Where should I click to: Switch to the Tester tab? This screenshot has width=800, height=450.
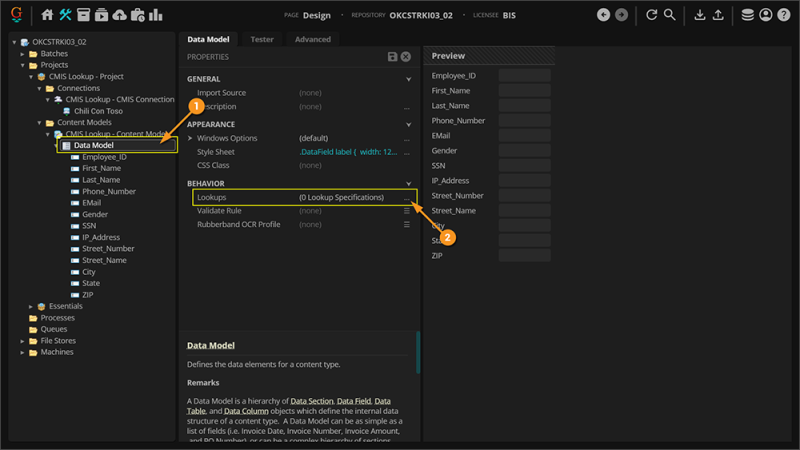262,39
